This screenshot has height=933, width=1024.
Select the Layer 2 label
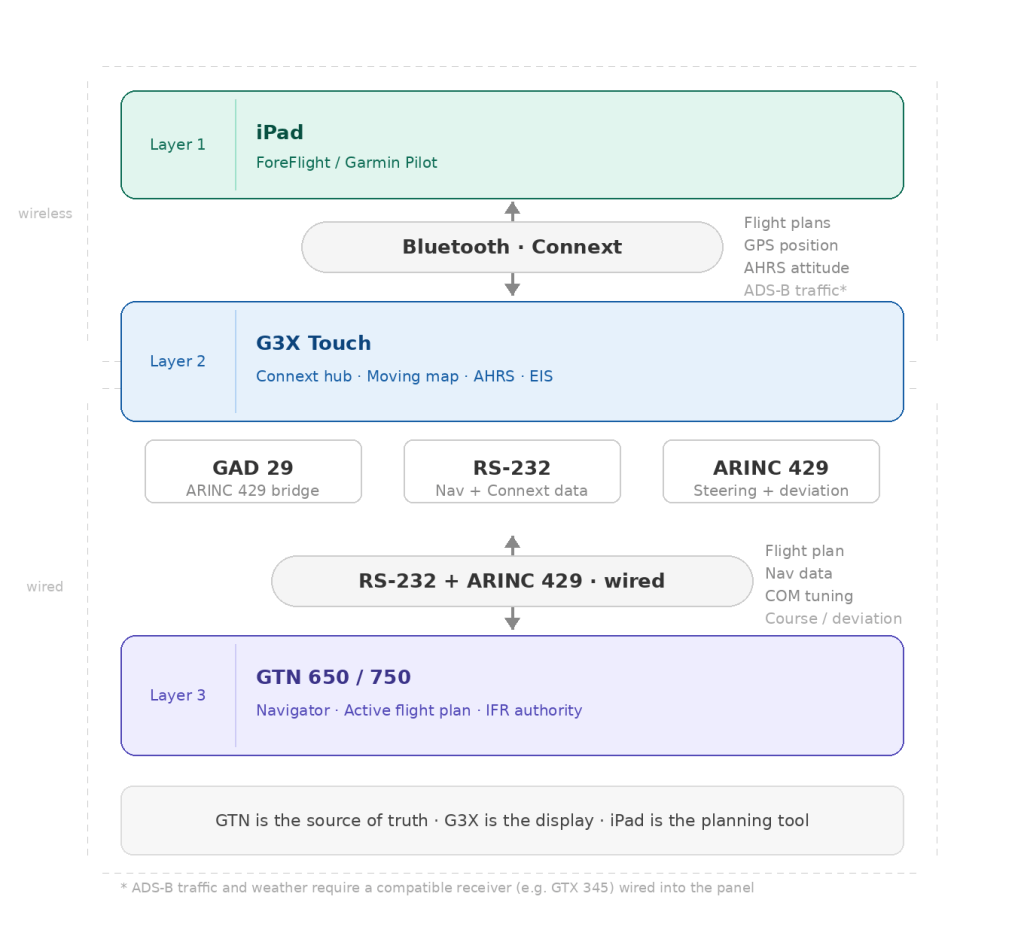point(178,361)
